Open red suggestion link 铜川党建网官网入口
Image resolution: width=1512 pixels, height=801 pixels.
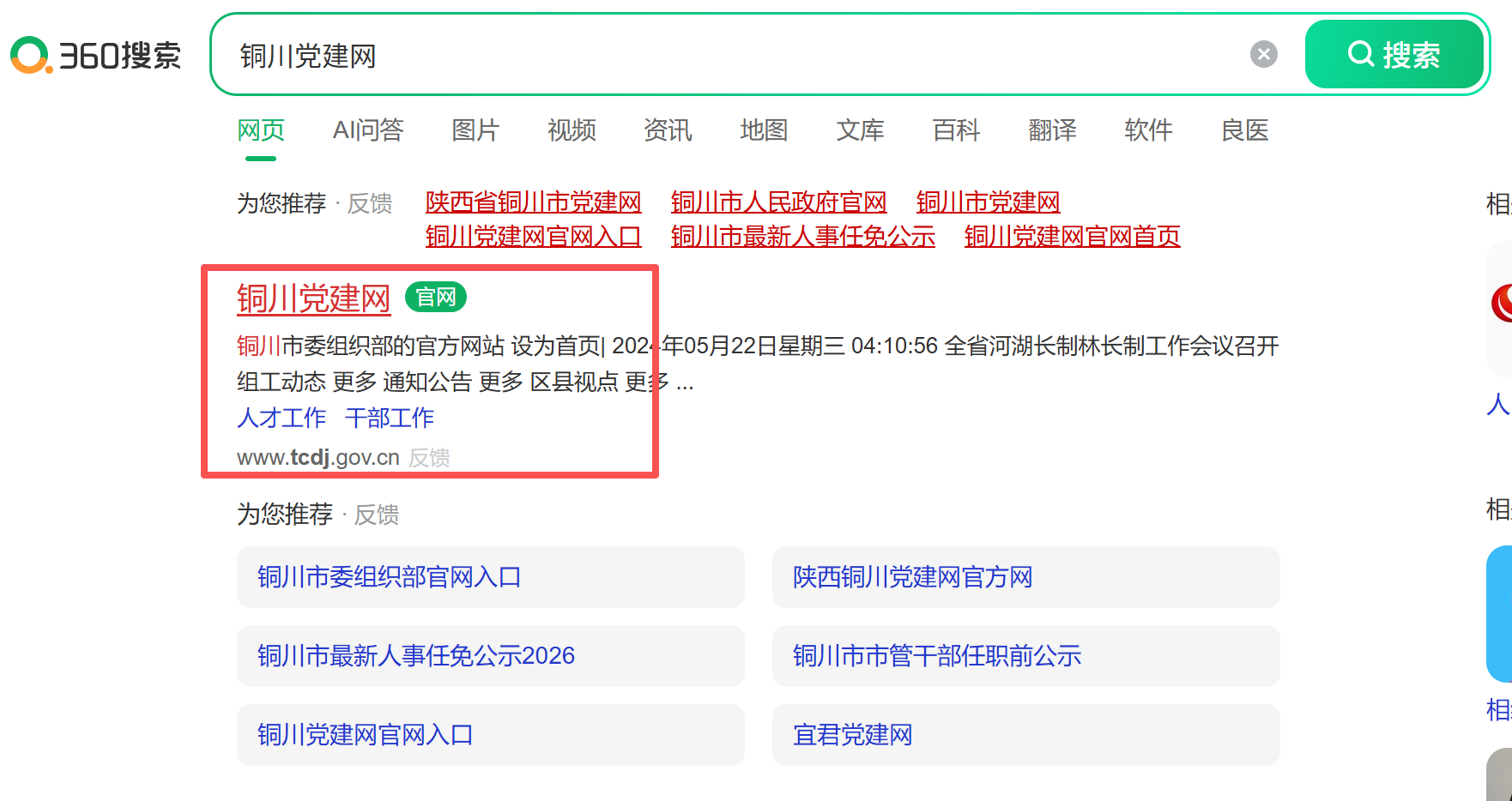coord(534,237)
